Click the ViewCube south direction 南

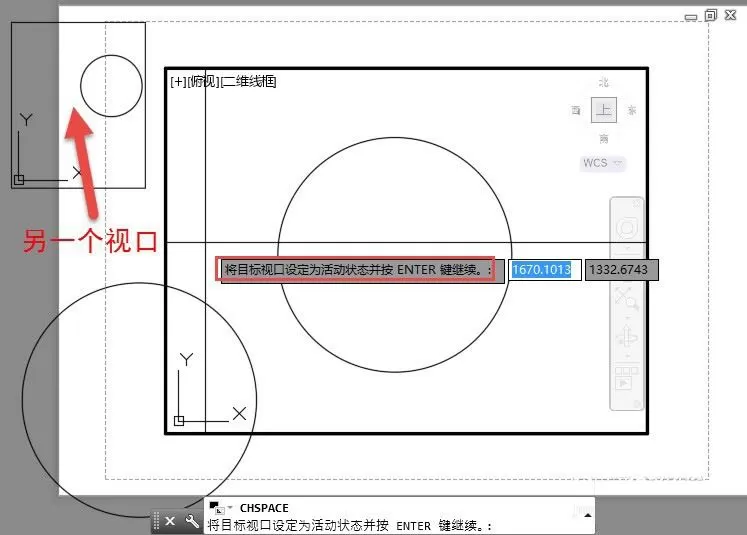click(604, 139)
